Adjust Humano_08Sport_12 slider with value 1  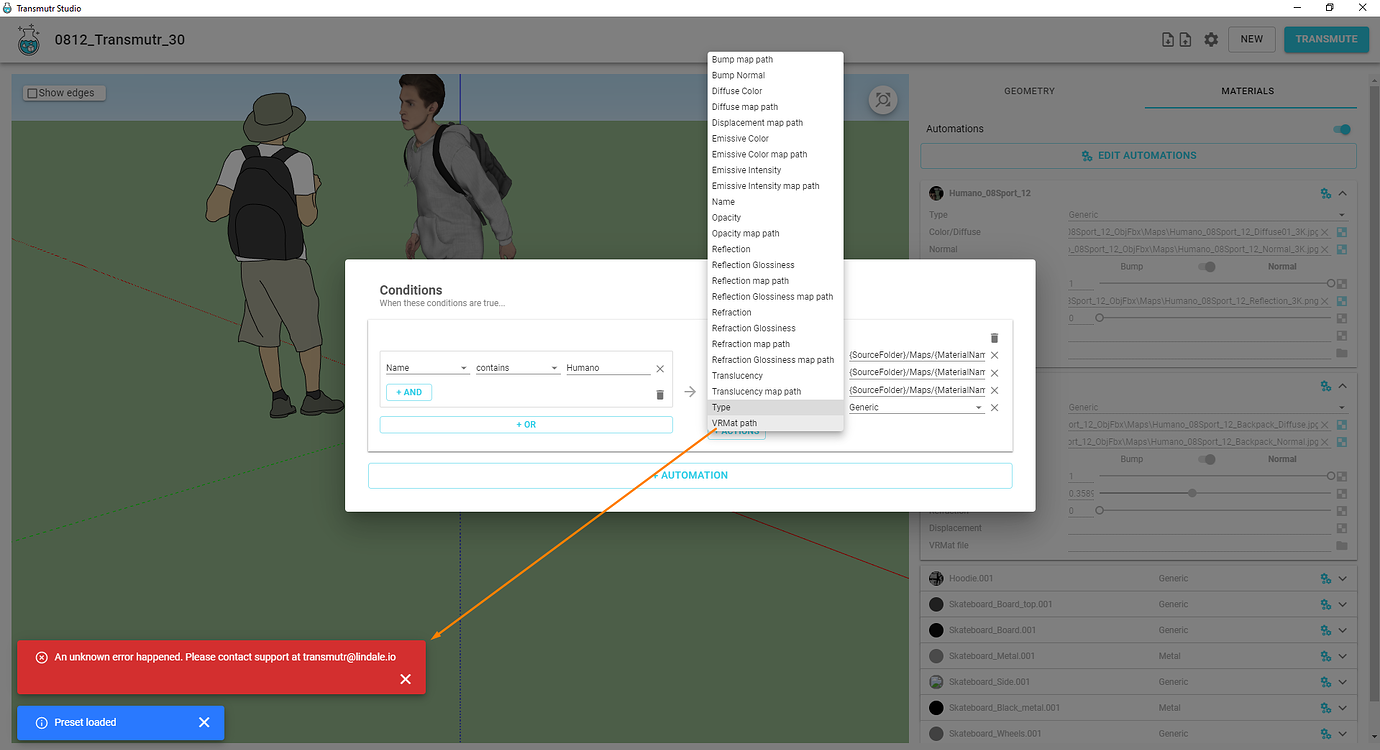(1331, 284)
